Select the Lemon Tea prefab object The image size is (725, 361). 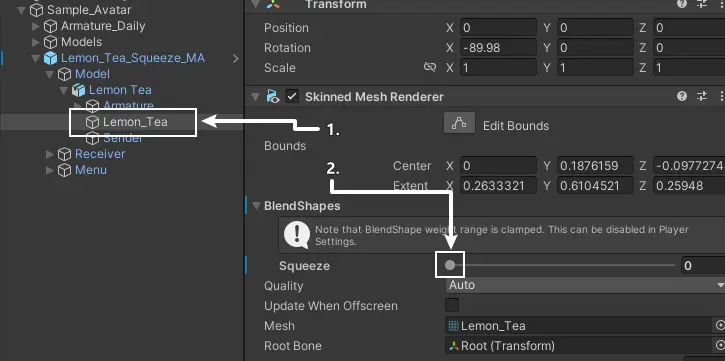click(120, 90)
